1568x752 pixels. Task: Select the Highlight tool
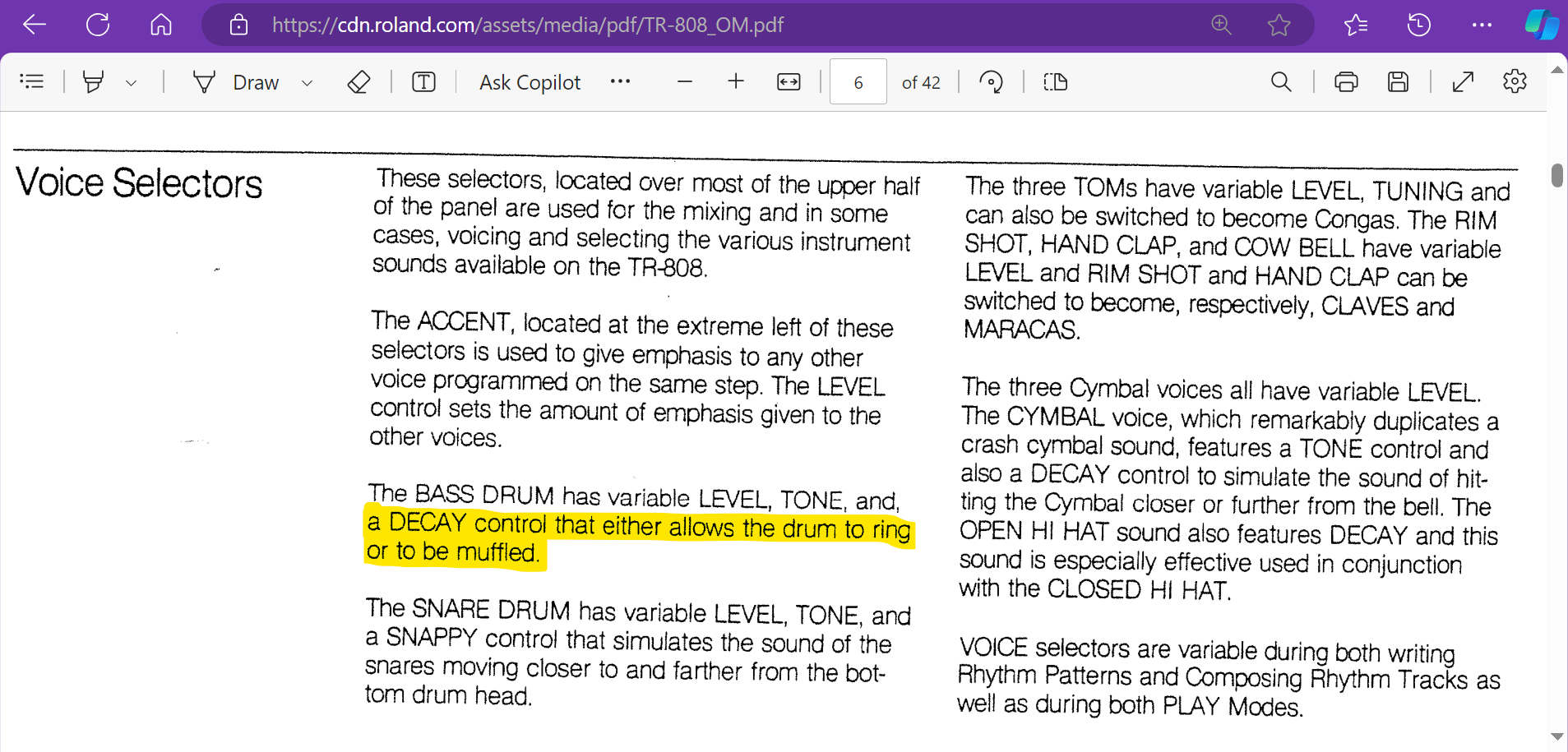[94, 81]
